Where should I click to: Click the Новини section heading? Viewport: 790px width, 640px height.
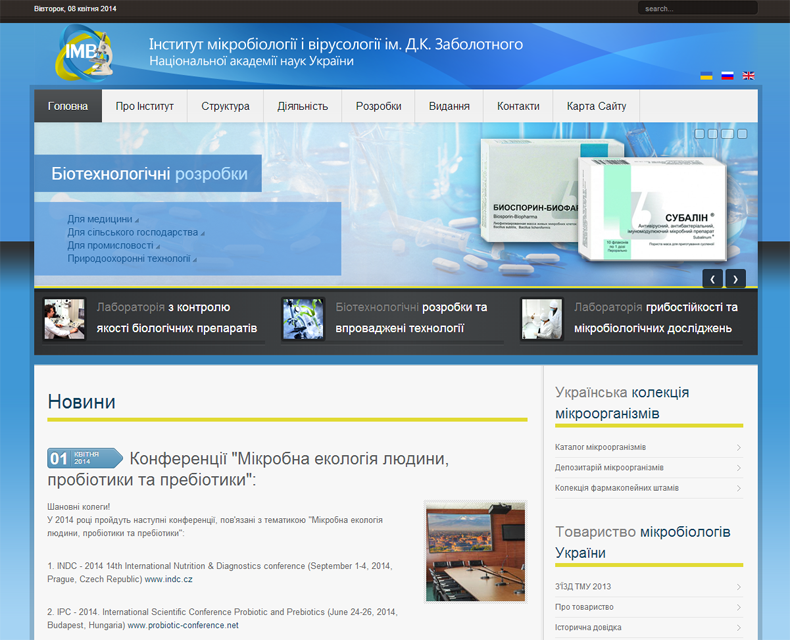pyautogui.click(x=82, y=402)
